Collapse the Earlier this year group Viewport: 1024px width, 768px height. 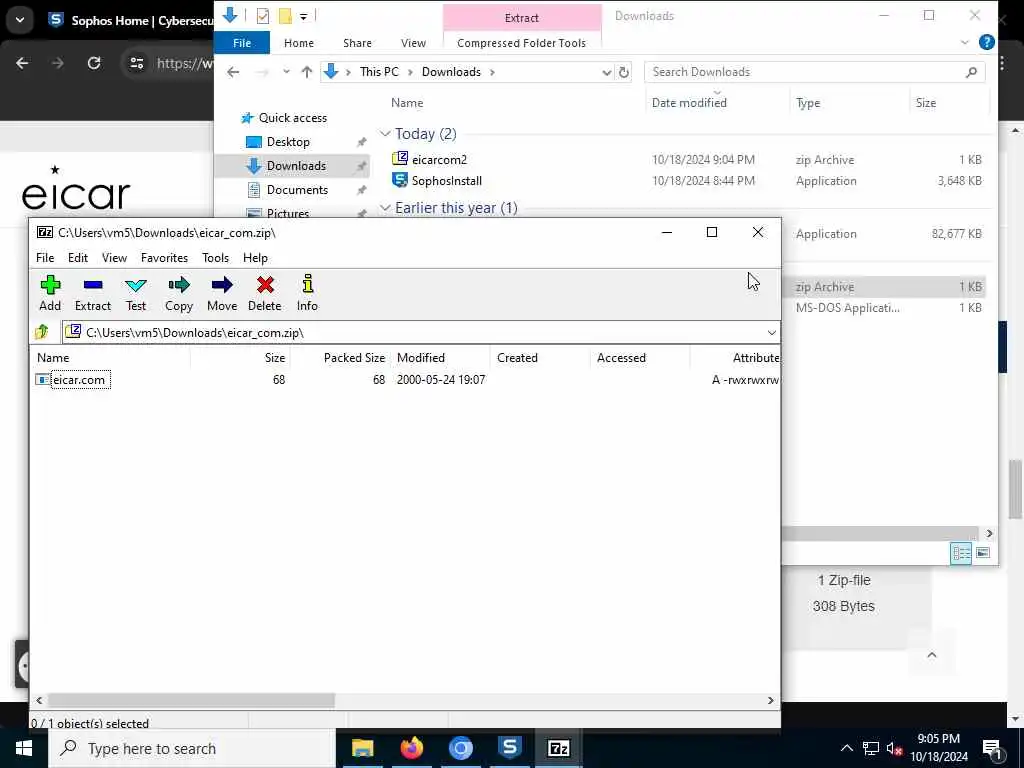(385, 208)
